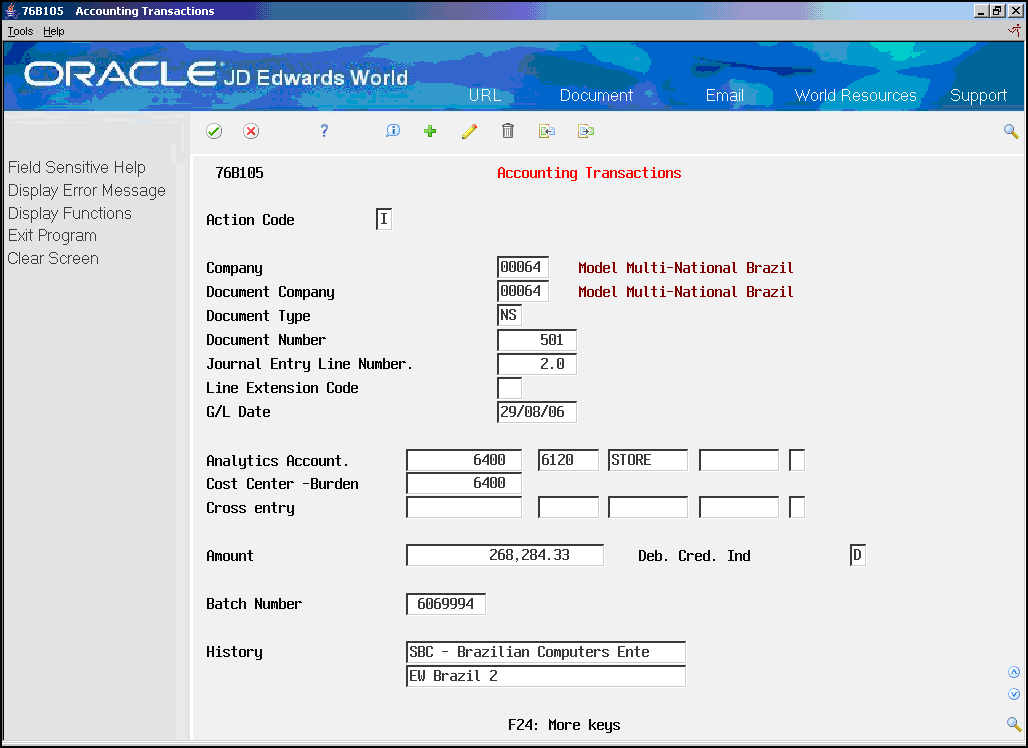This screenshot has width=1028, height=748.
Task: Click the green plus add icon
Action: click(430, 131)
